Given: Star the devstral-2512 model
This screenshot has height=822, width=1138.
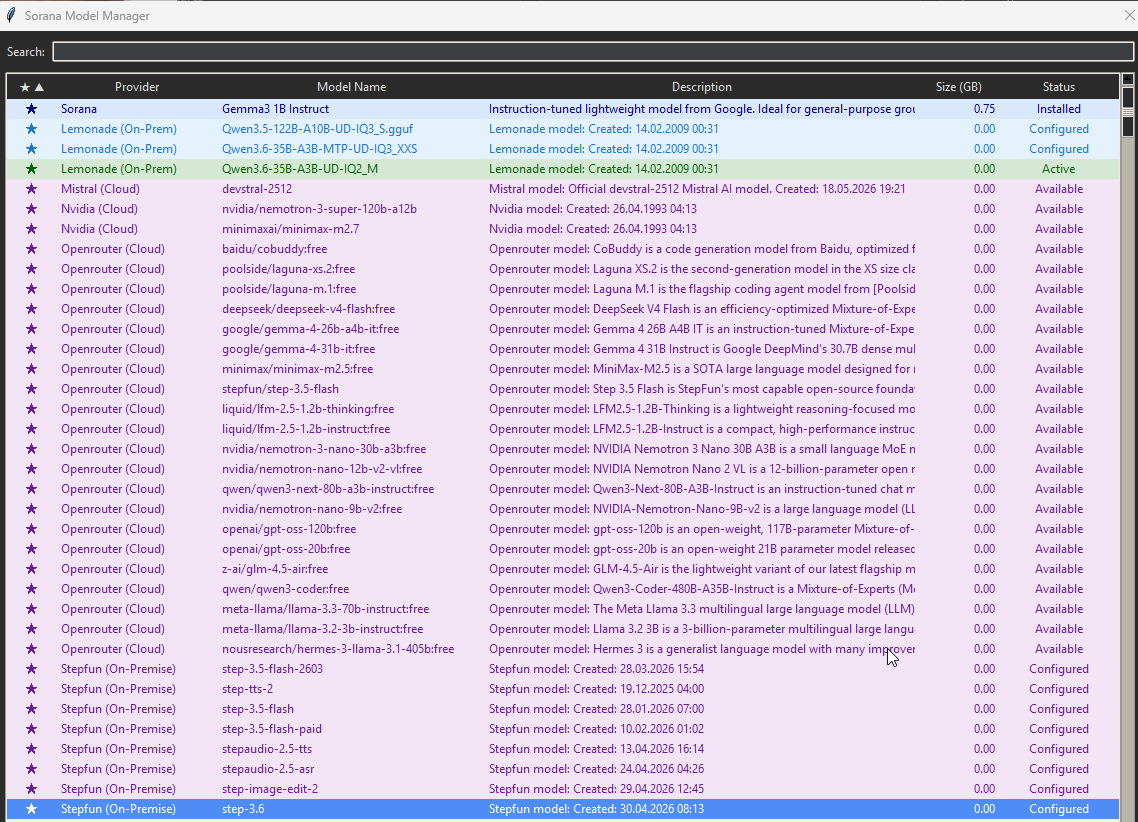Looking at the screenshot, I should (x=31, y=189).
